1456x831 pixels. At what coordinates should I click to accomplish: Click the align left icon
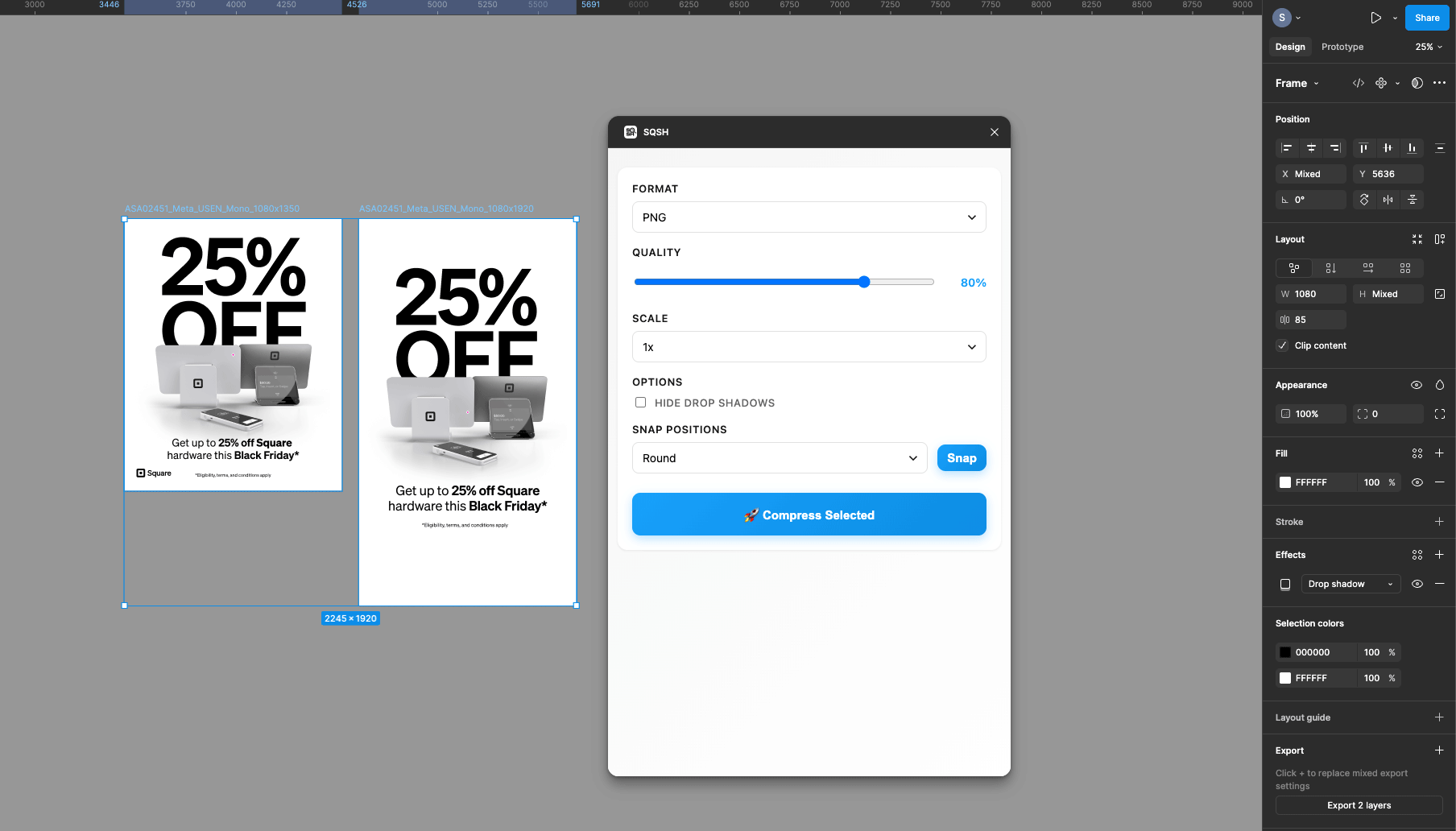pyautogui.click(x=1287, y=148)
